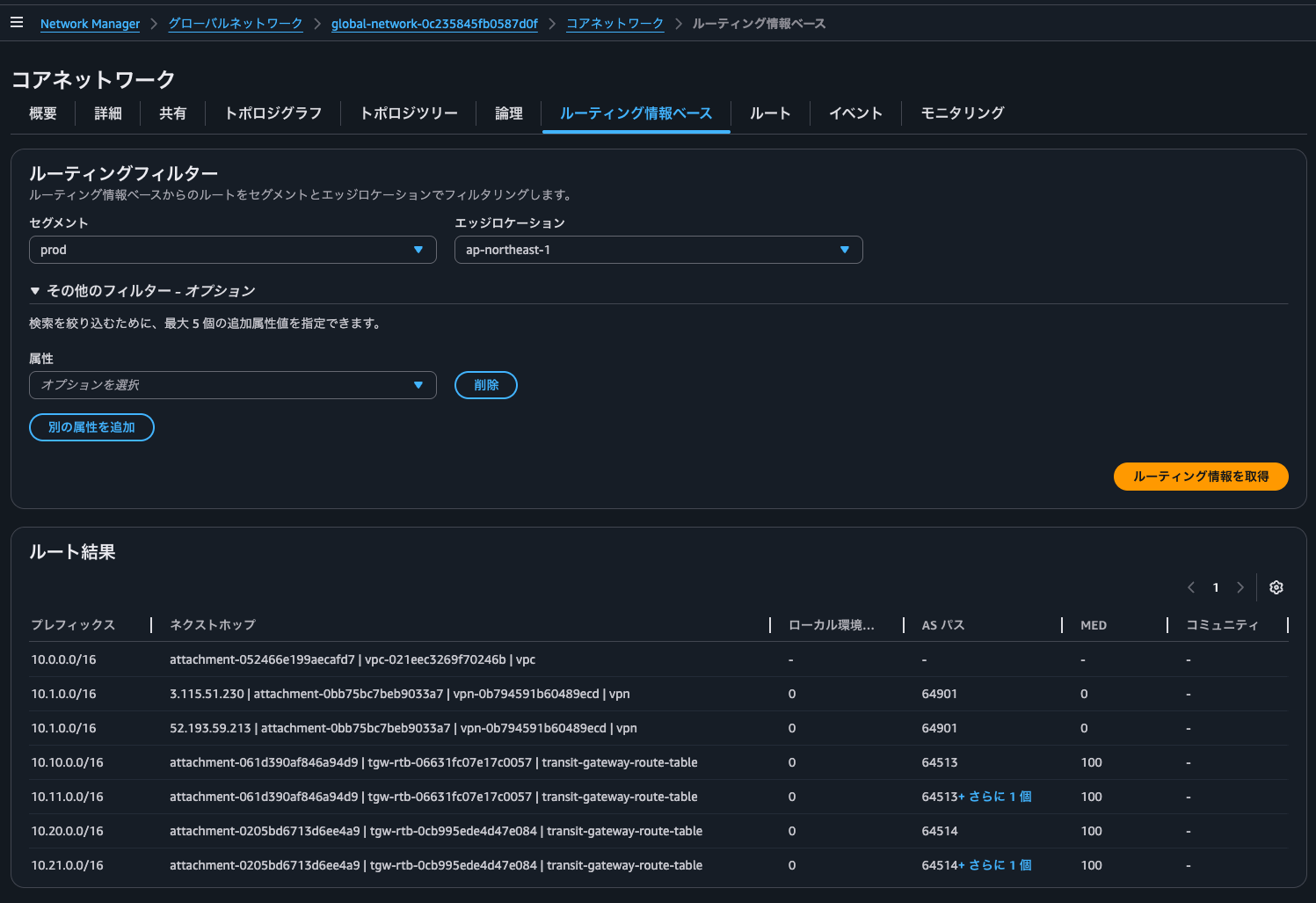This screenshot has width=1316, height=903.
Task: Click next hop with vpc-021eec3269f70246b
Action: (x=353, y=659)
